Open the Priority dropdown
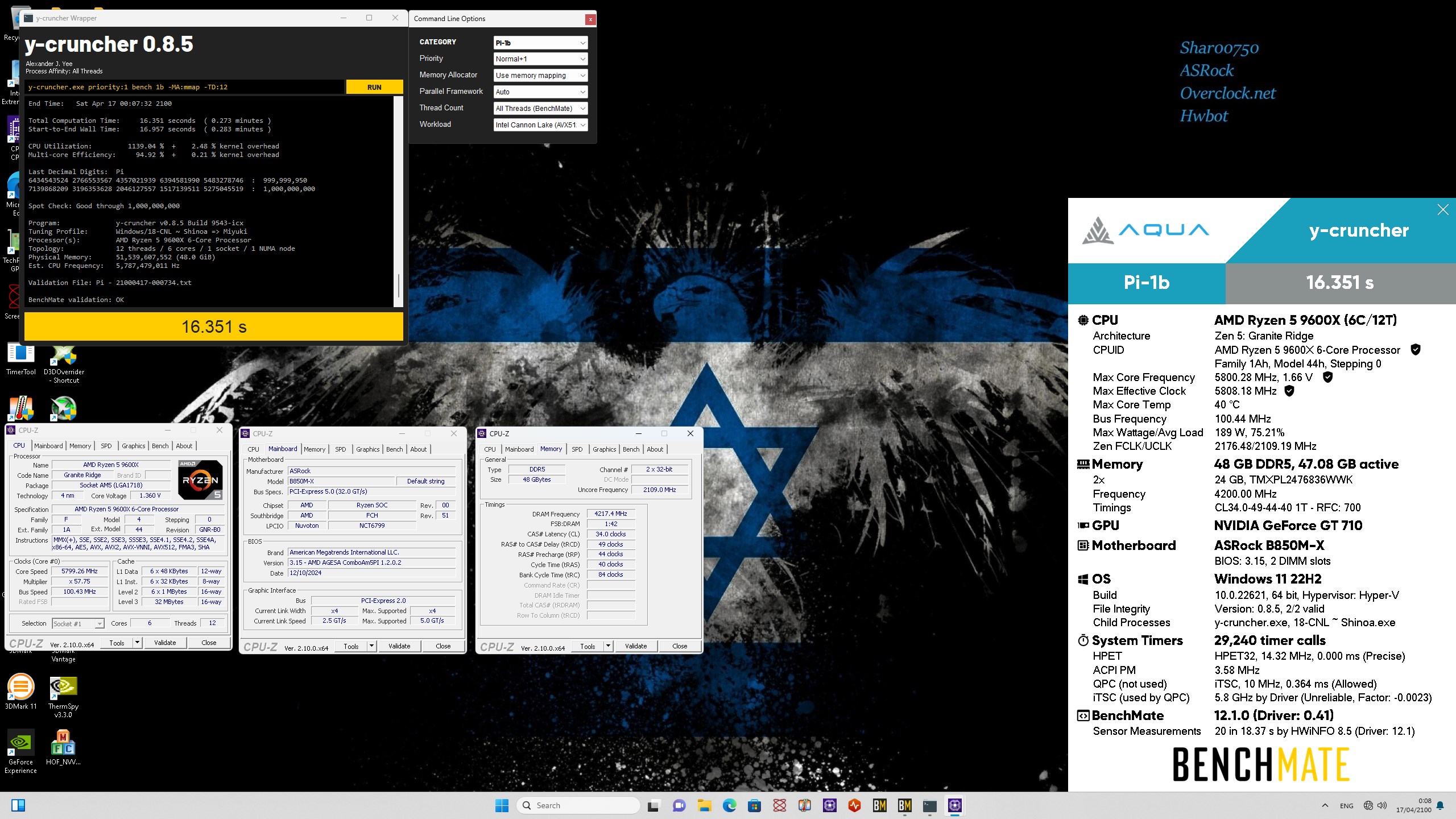Image resolution: width=1456 pixels, height=819 pixels. 540,59
